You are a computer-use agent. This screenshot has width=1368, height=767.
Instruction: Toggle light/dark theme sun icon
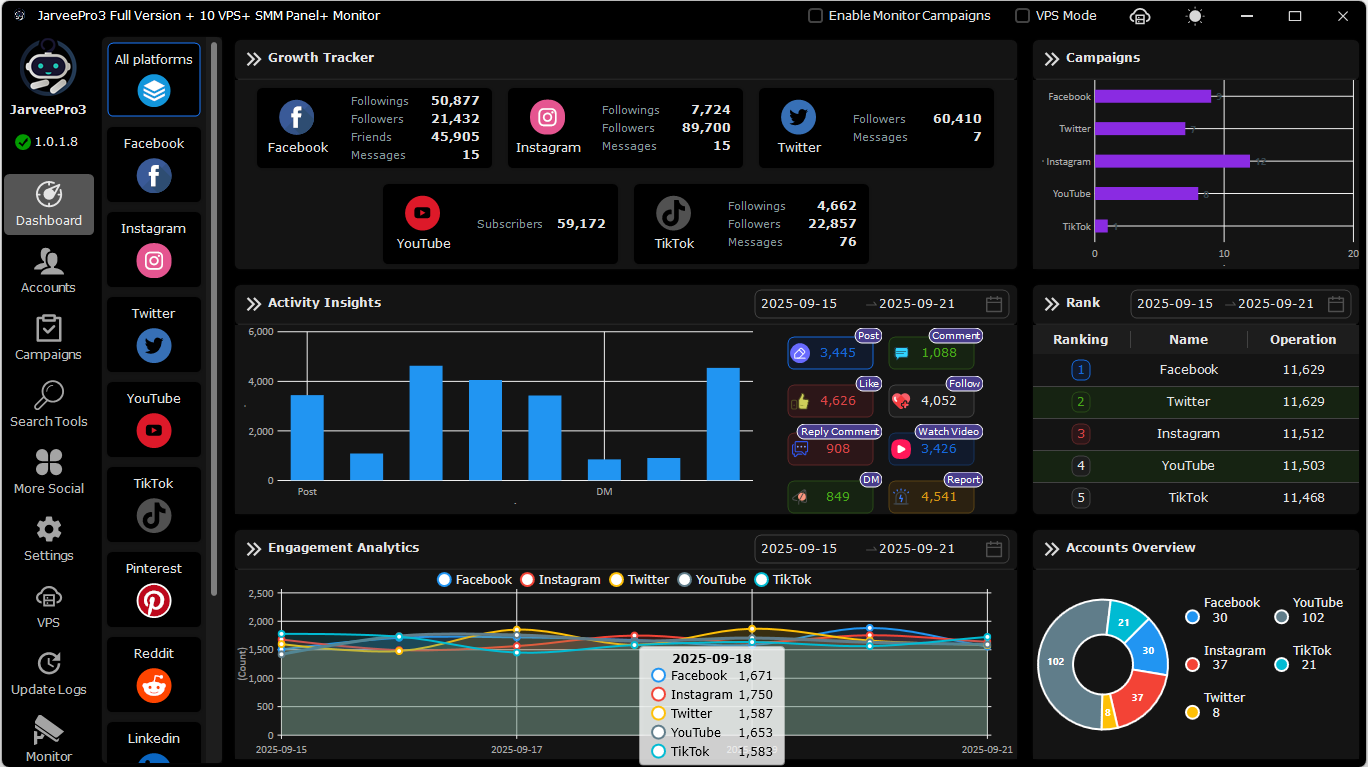tap(1195, 16)
